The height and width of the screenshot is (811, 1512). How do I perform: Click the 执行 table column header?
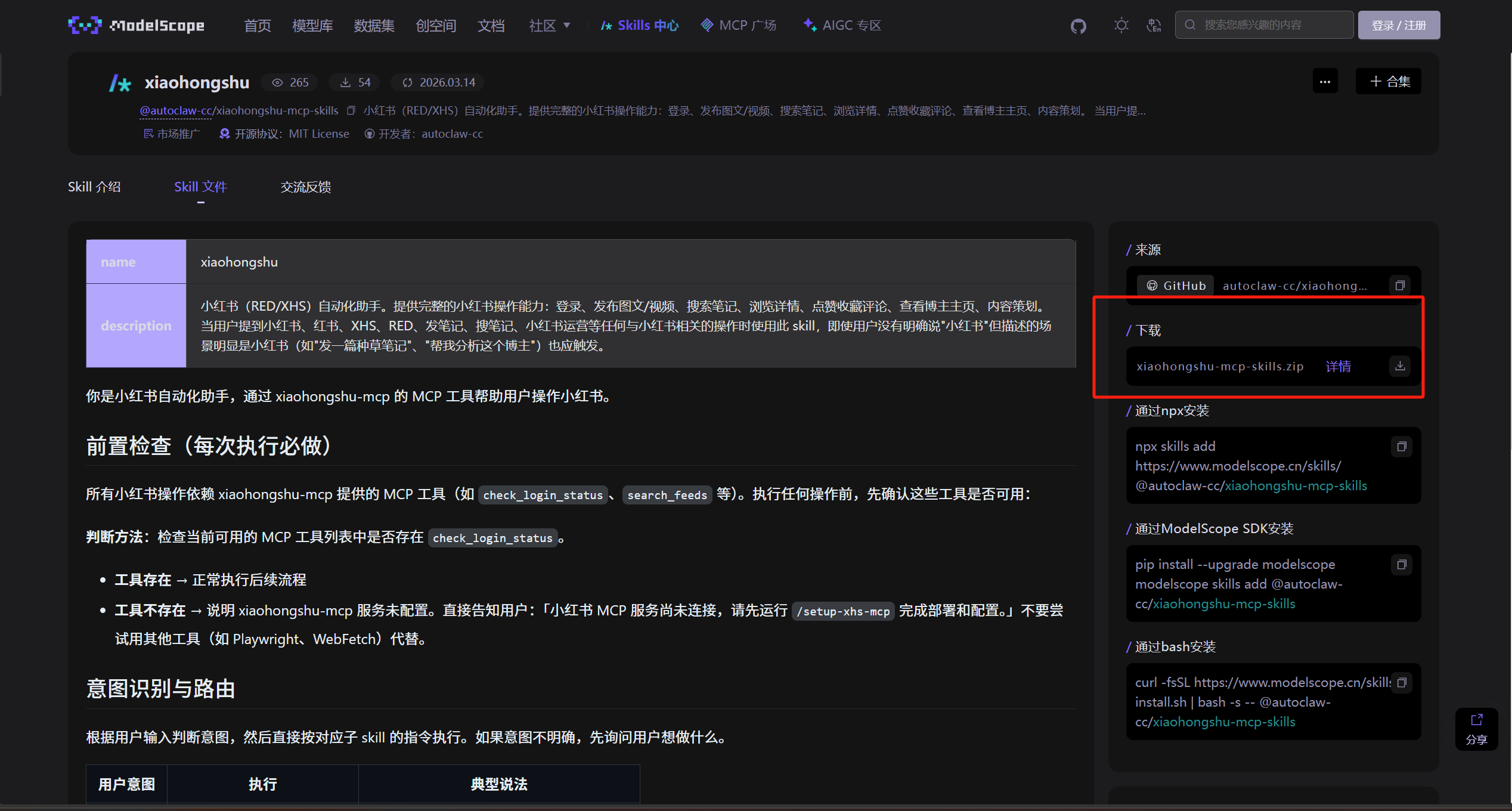pos(263,784)
